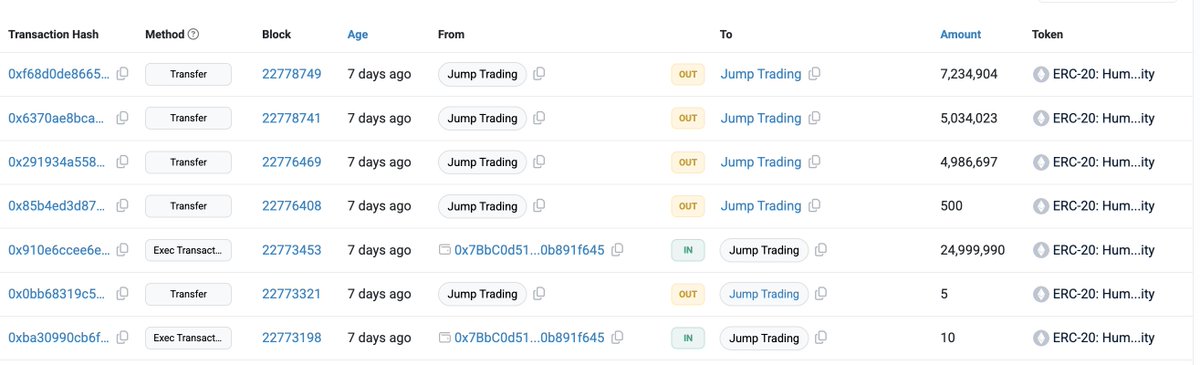The width and height of the screenshot is (1200, 365).
Task: Click the Ethereum token icon in the 500 amount row
Action: coord(1041,206)
